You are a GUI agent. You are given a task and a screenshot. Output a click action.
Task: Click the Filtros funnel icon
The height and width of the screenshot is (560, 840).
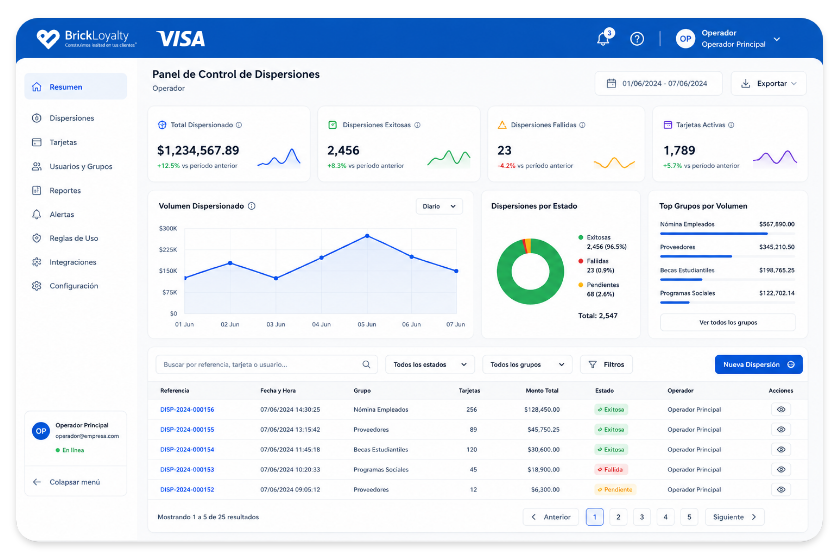click(x=592, y=364)
